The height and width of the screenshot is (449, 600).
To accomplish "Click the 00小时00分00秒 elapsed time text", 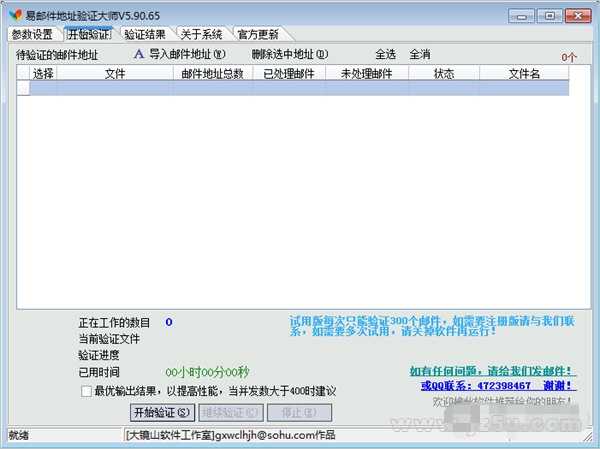I will click(x=207, y=372).
